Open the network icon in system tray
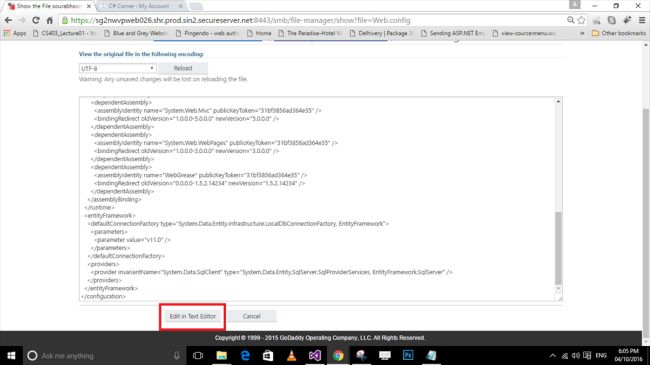 (565, 355)
